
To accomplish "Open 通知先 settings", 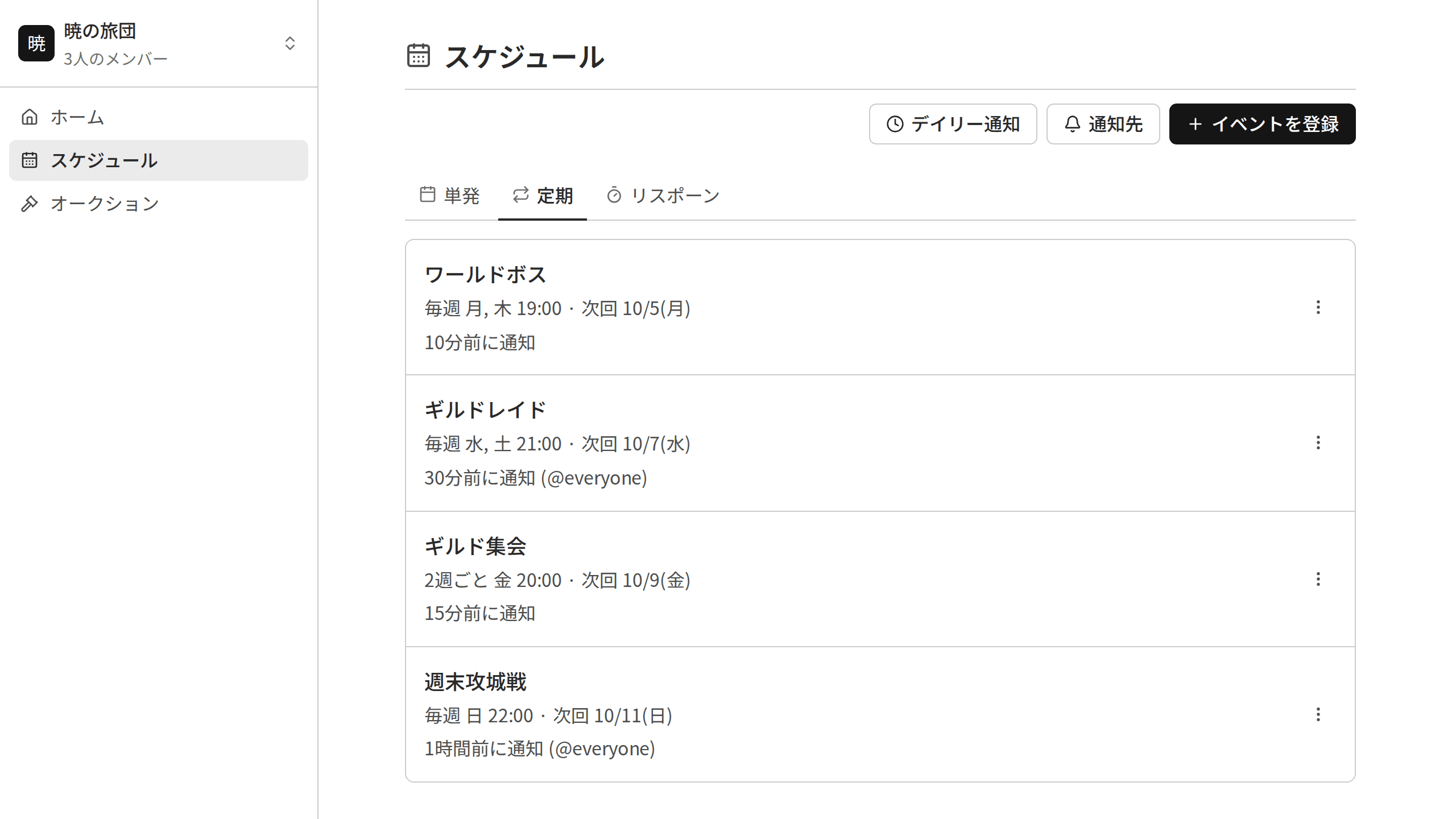I will pos(1103,124).
